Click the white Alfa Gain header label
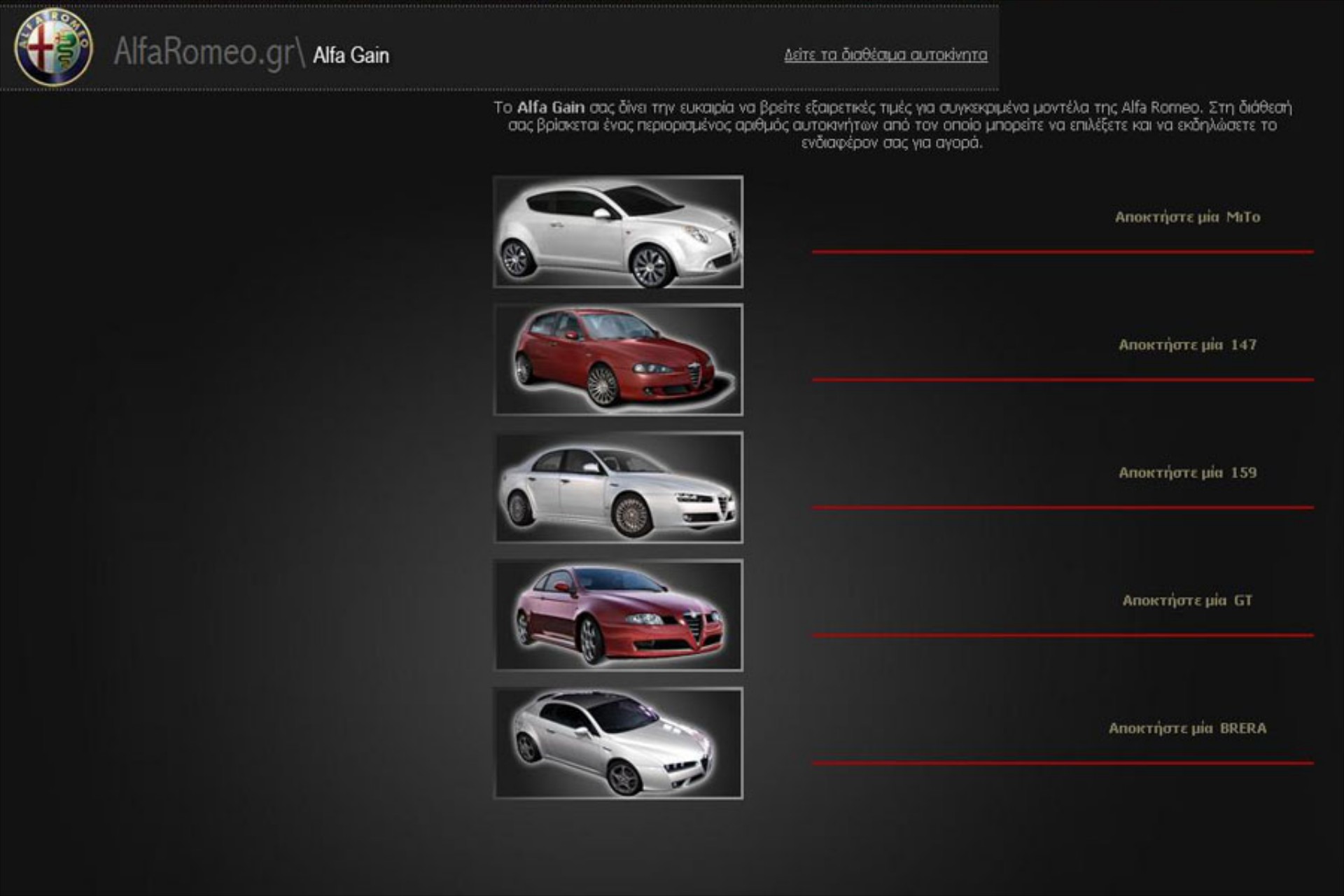The height and width of the screenshot is (896, 1344). click(351, 55)
